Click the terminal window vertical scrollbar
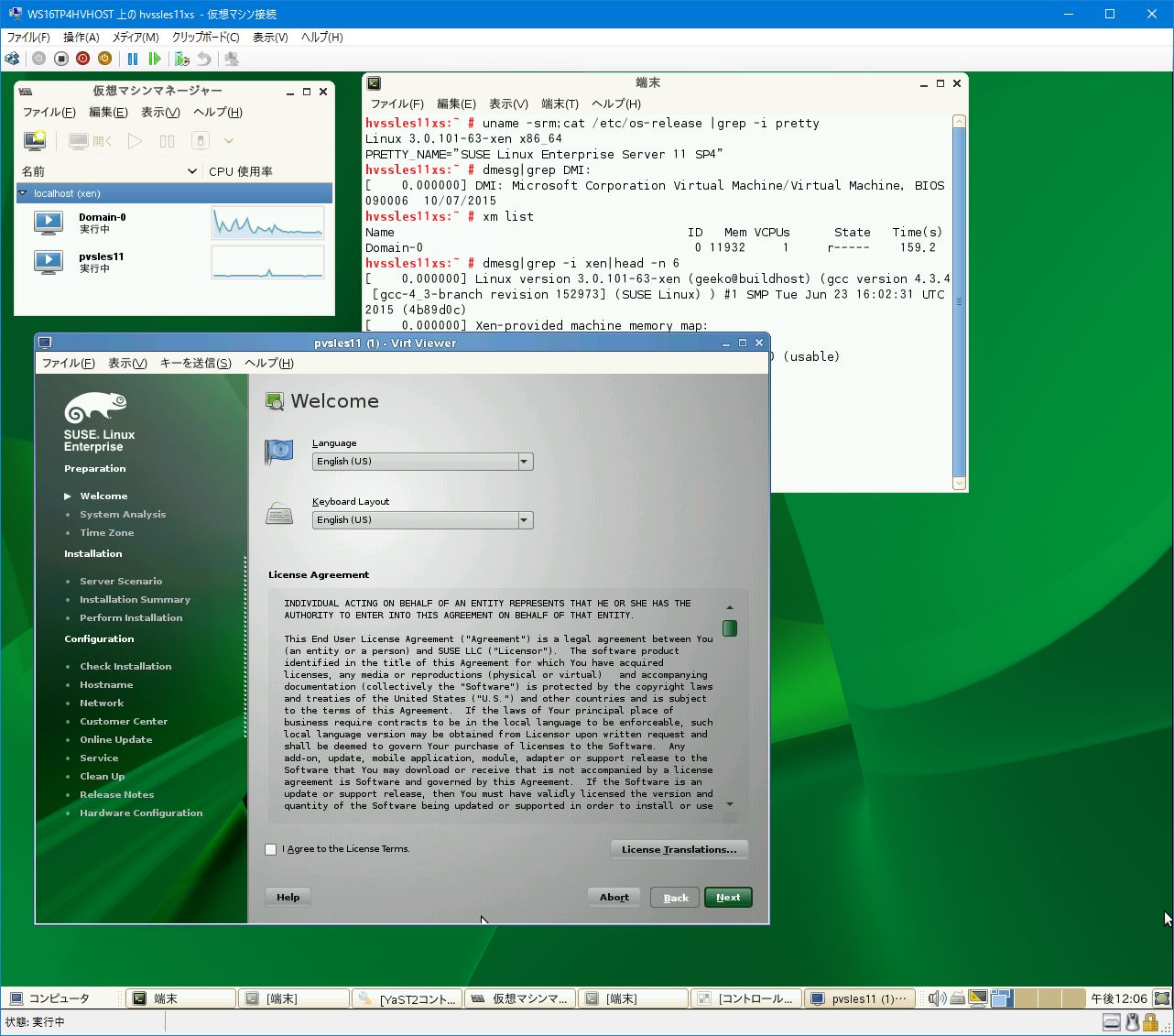This screenshot has height=1036, width=1174. pyautogui.click(x=959, y=302)
